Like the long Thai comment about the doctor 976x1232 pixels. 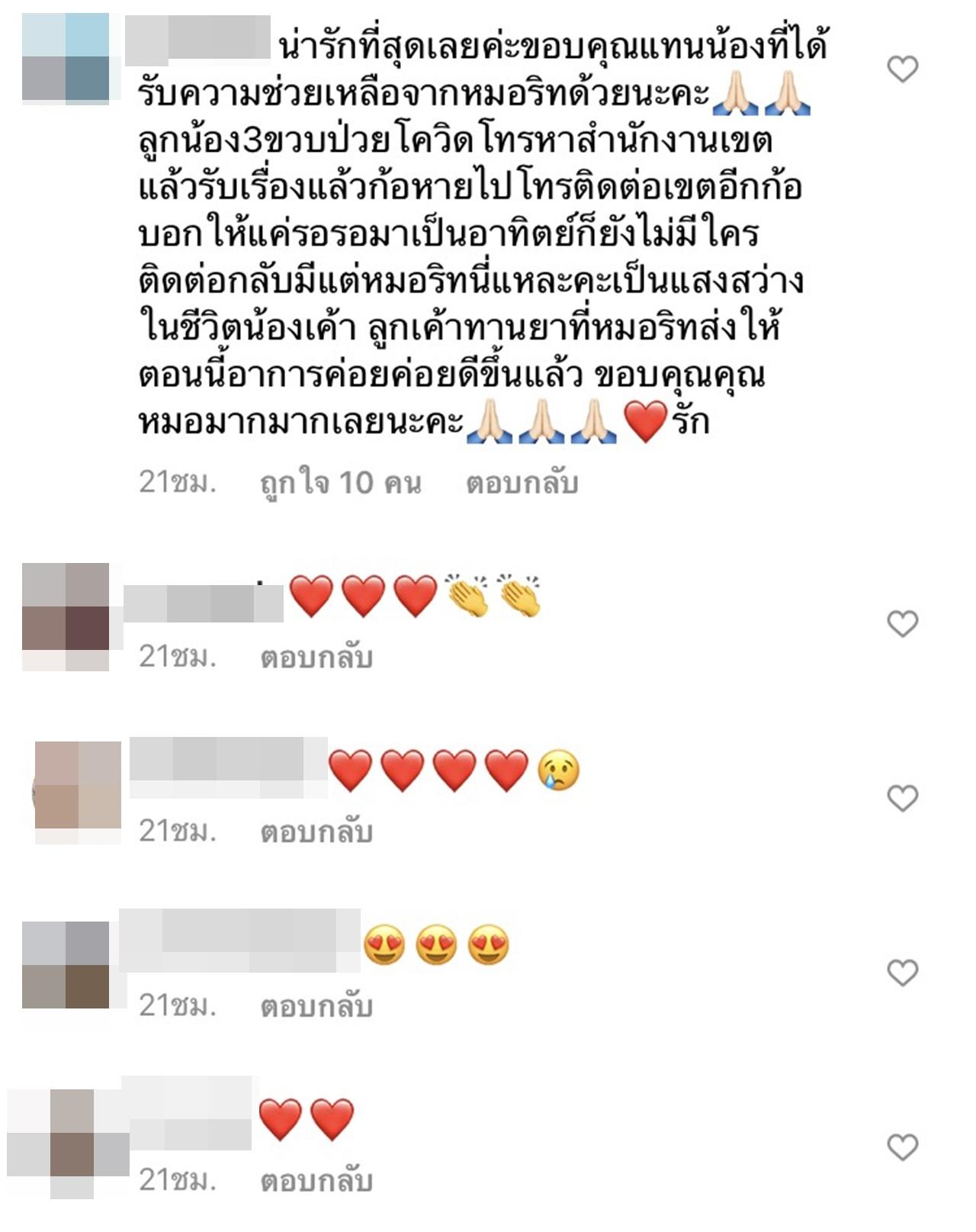click(x=903, y=69)
